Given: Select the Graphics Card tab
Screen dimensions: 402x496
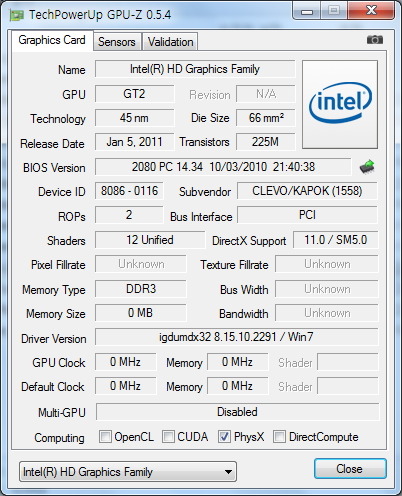Looking at the screenshot, I should point(52,40).
